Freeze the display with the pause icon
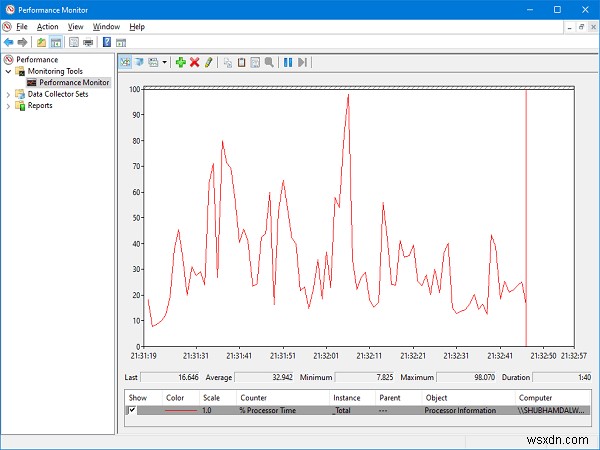 (x=288, y=62)
